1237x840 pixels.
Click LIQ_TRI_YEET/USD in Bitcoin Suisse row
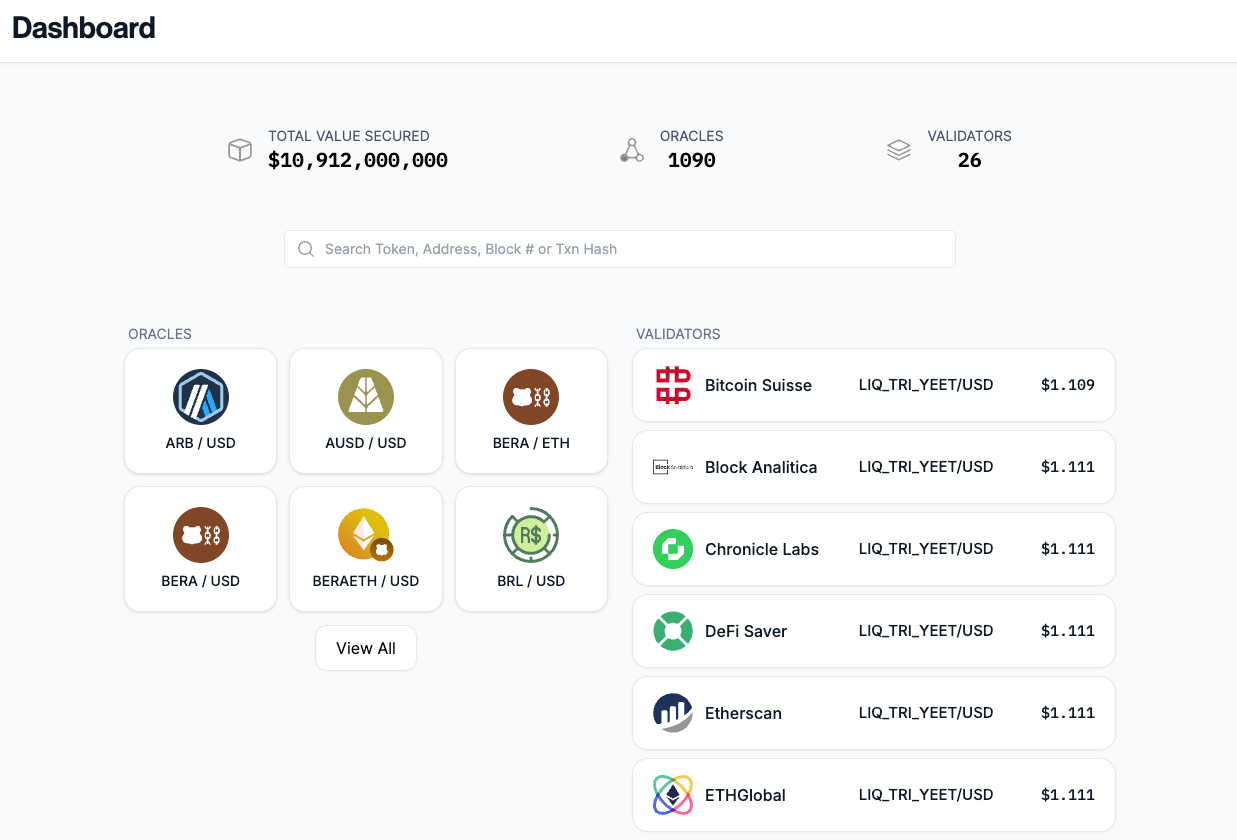926,384
